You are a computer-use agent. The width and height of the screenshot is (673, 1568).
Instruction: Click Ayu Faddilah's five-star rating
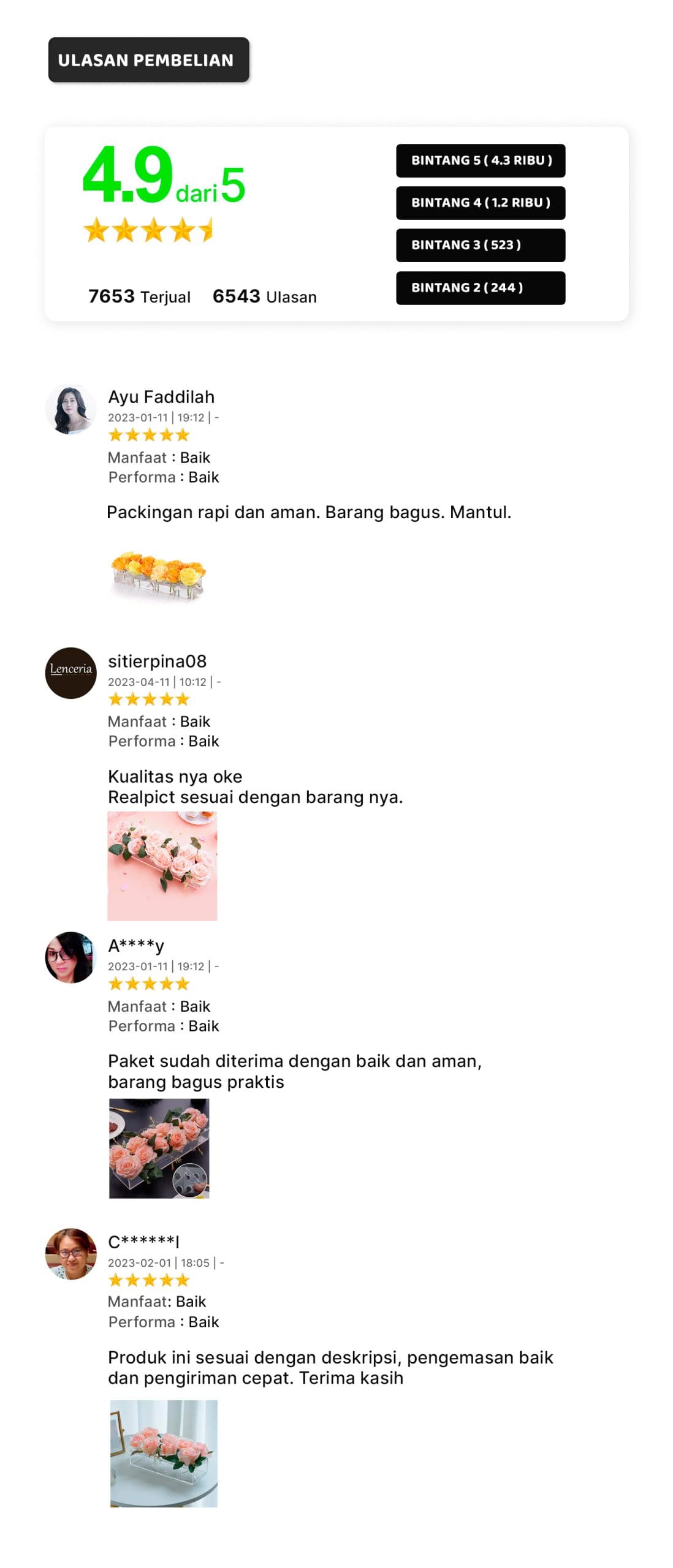pyautogui.click(x=149, y=435)
